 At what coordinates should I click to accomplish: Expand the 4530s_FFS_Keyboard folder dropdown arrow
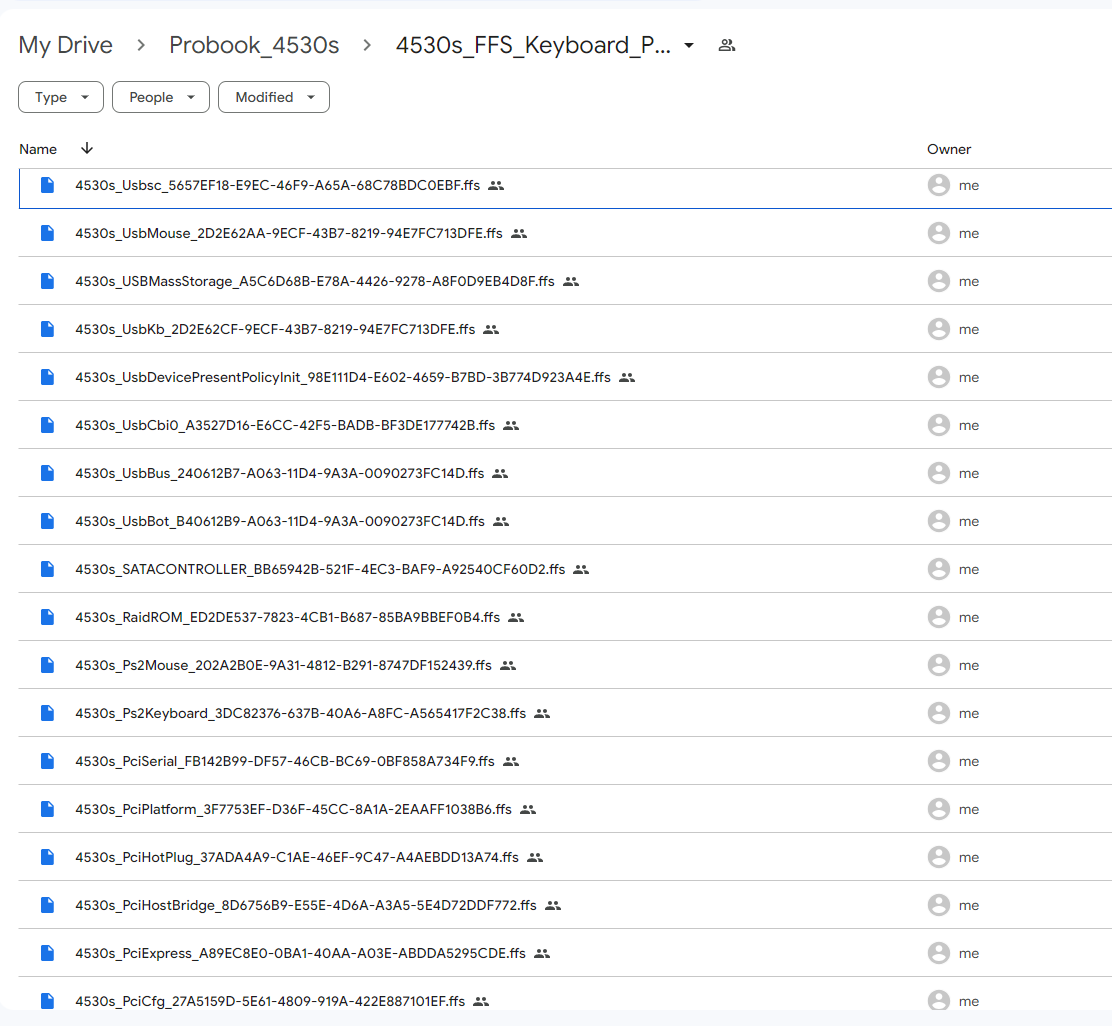[689, 45]
